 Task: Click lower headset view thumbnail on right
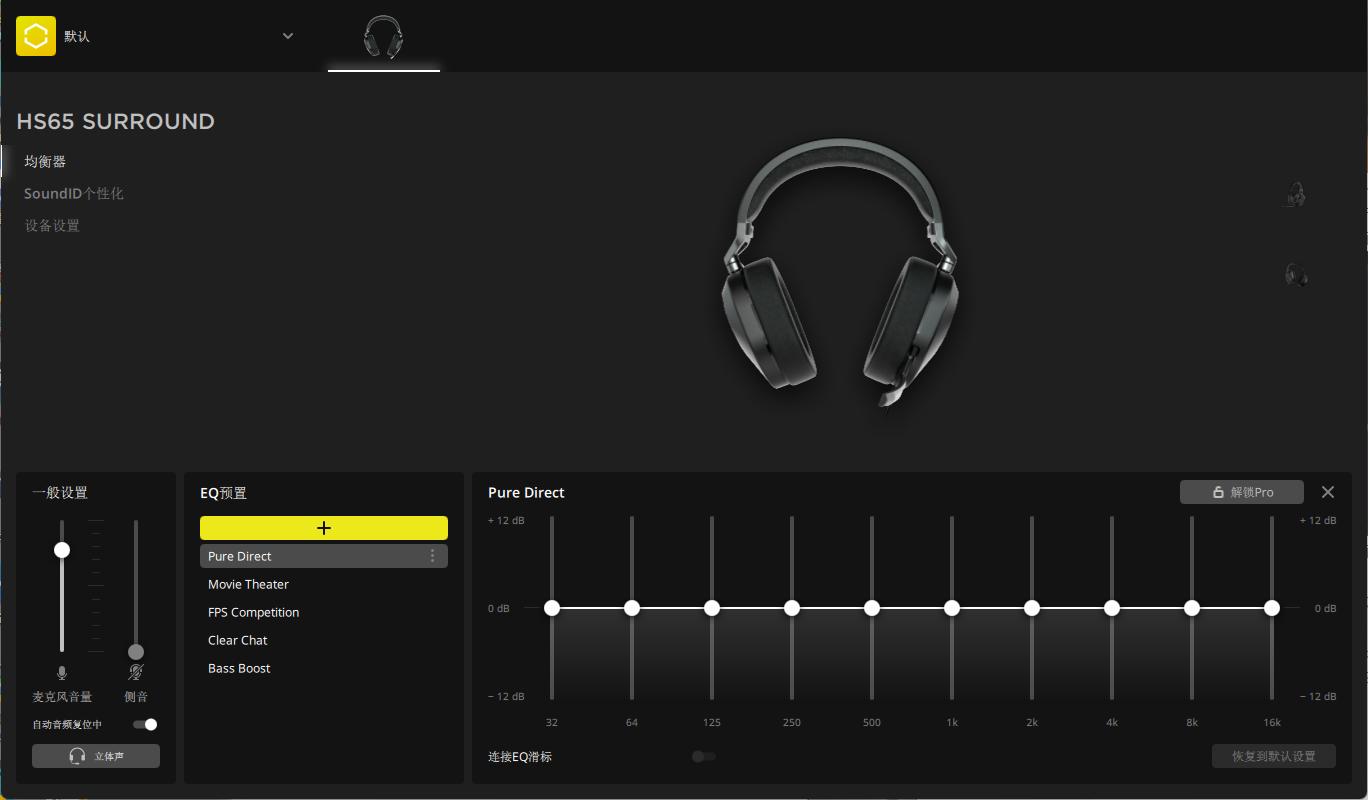coord(1296,274)
